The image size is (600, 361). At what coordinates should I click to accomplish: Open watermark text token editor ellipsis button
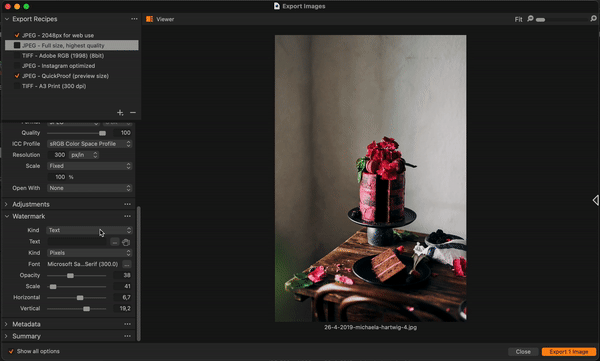pyautogui.click(x=114, y=242)
